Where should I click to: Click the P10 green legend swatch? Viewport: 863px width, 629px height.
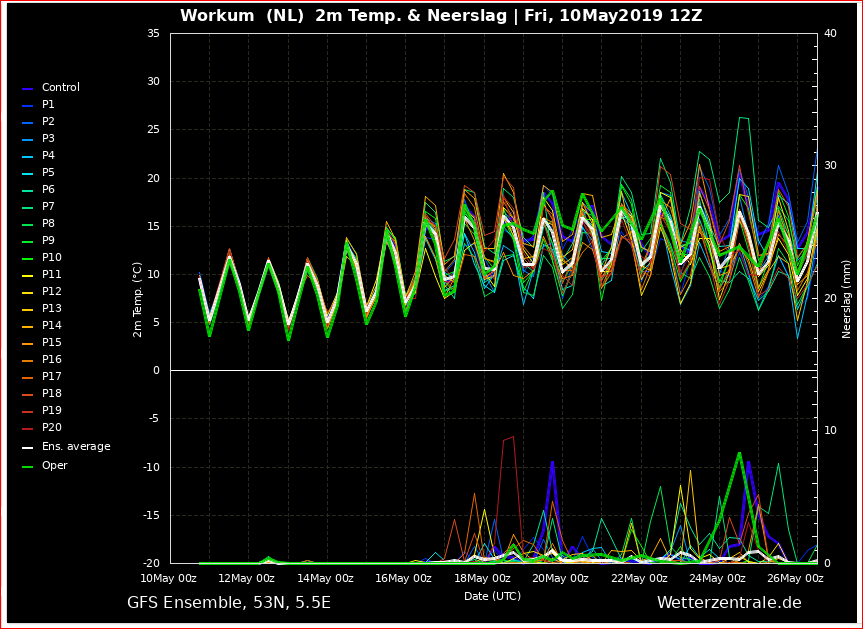click(28, 259)
